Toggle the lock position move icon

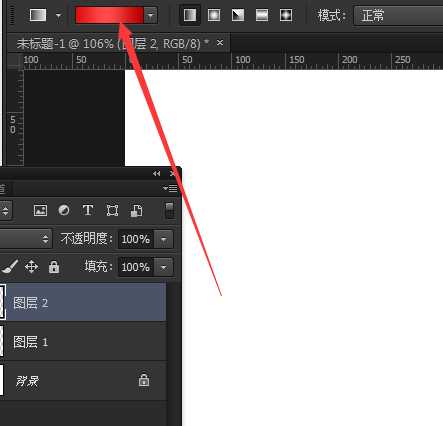[31, 267]
